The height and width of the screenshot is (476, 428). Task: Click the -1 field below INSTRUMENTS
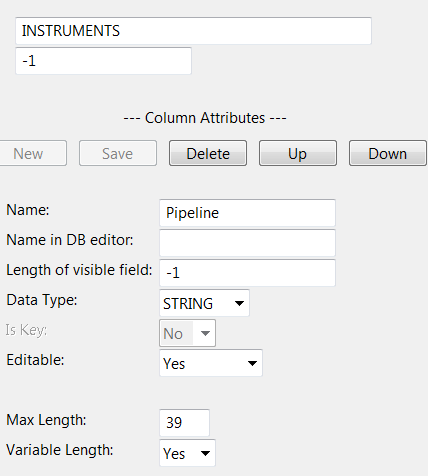[103, 61]
